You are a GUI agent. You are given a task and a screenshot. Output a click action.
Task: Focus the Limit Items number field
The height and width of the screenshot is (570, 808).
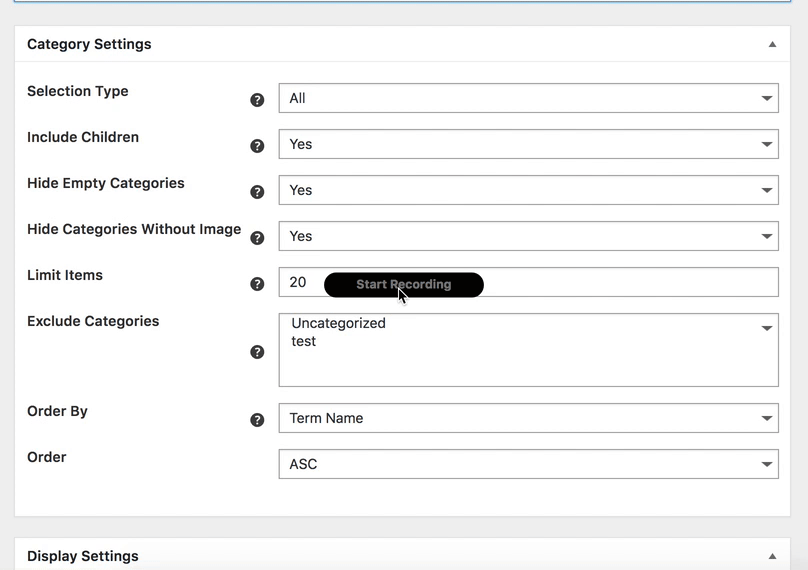tap(529, 282)
